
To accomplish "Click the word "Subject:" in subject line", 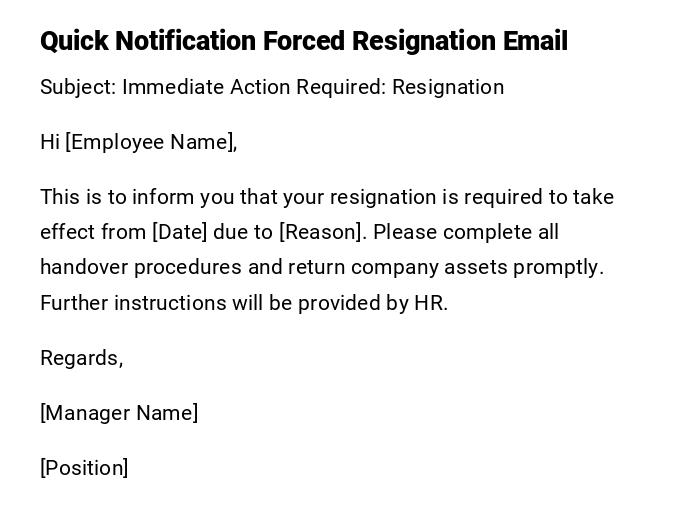I will (78, 87).
